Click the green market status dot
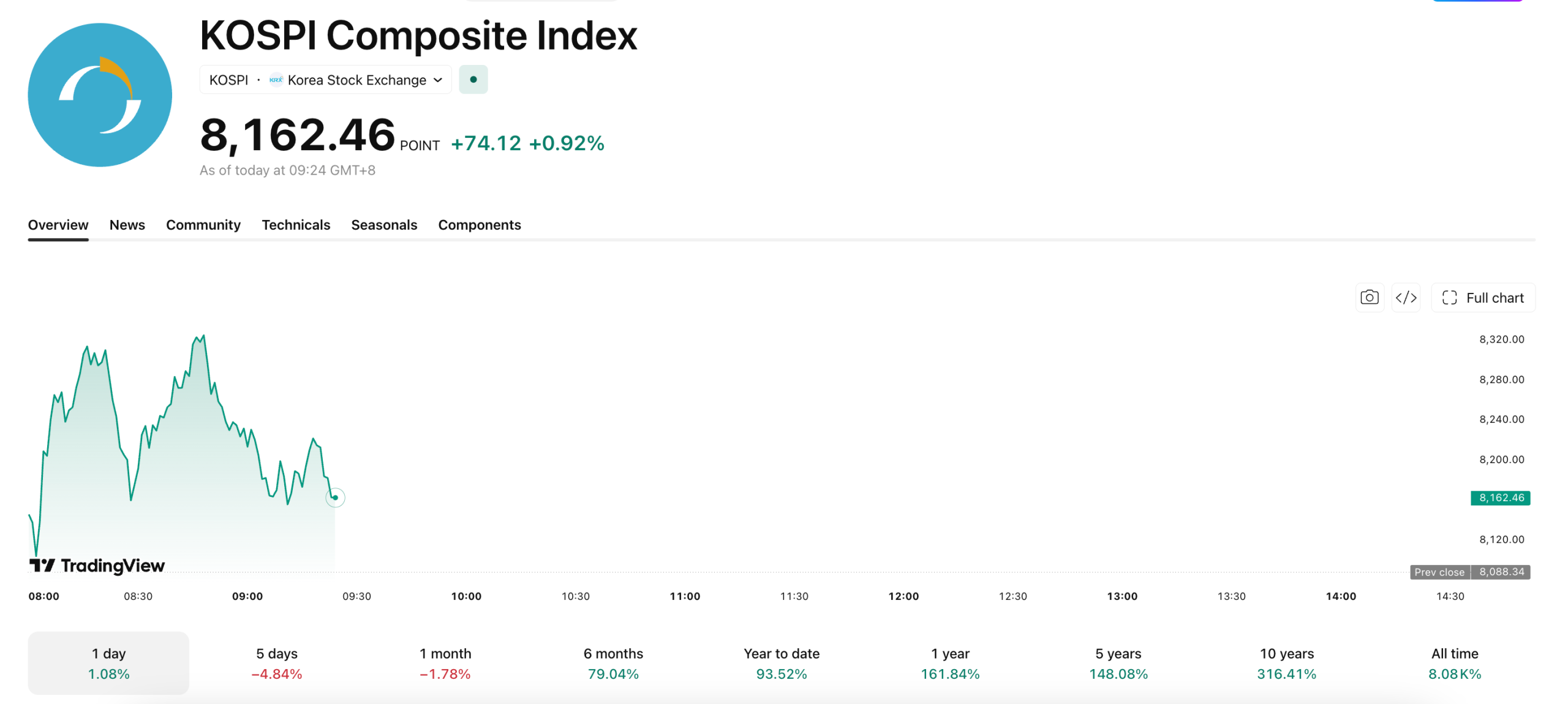Screen dimensions: 1568x704 473,80
